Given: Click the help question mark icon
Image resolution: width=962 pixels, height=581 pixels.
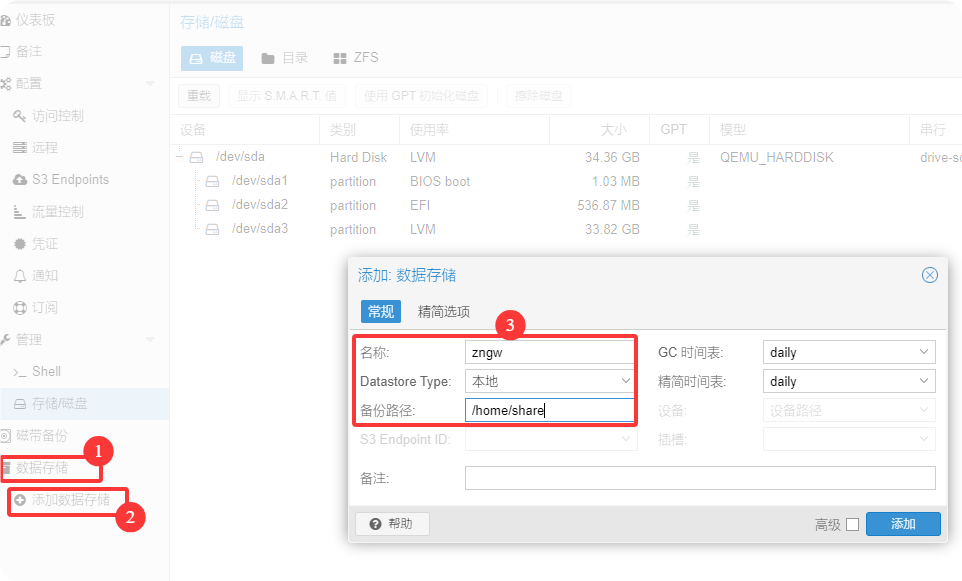Looking at the screenshot, I should click(x=376, y=524).
